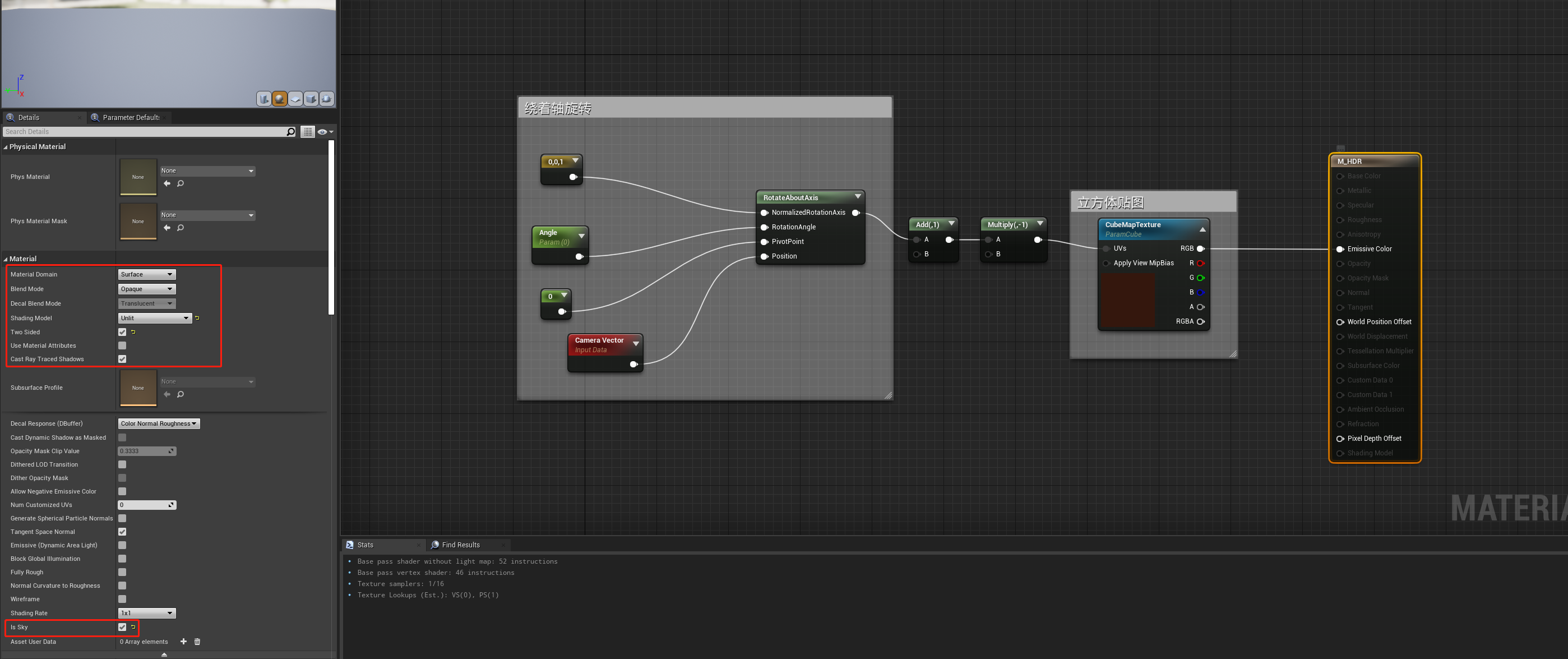Select the teapot custom mesh preview icon
The image size is (1568, 659).
pos(327,99)
